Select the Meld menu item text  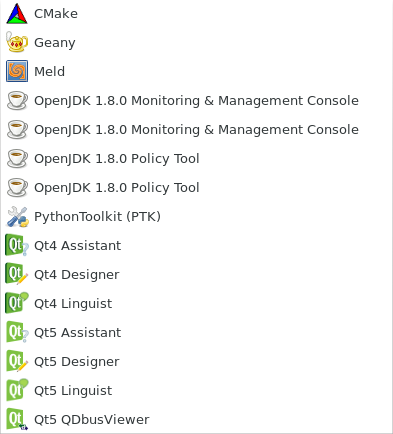tap(49, 71)
